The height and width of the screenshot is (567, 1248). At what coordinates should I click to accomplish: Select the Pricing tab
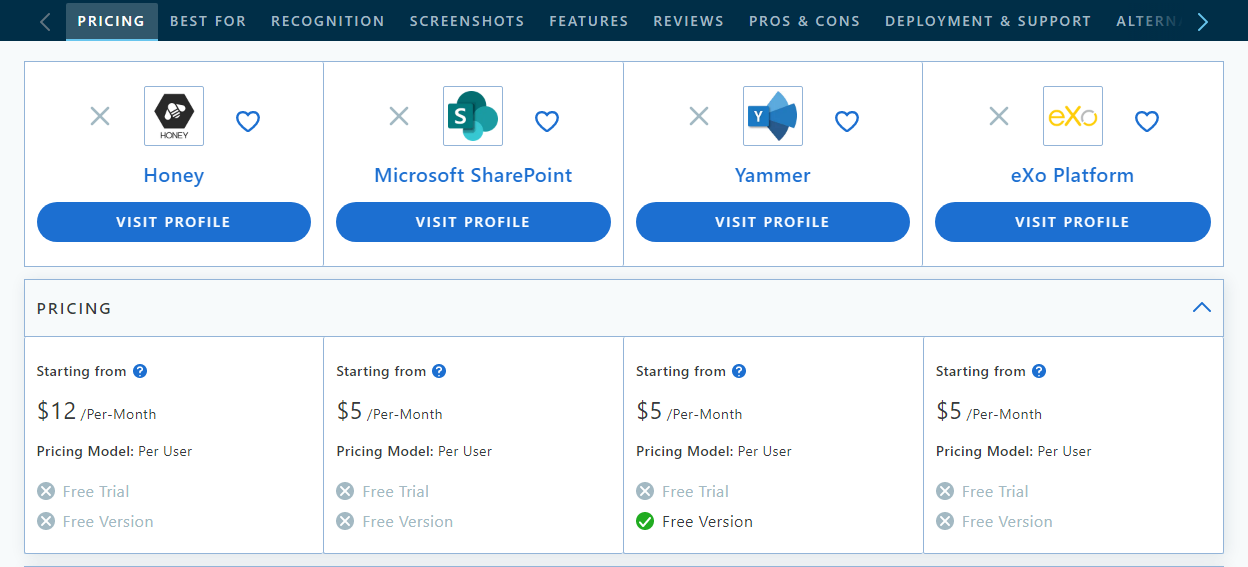click(111, 21)
